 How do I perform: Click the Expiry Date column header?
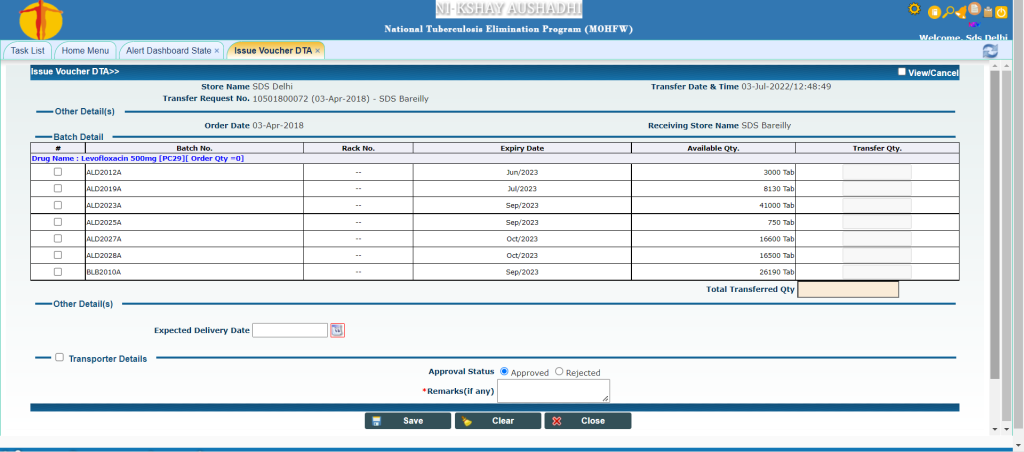click(522, 148)
